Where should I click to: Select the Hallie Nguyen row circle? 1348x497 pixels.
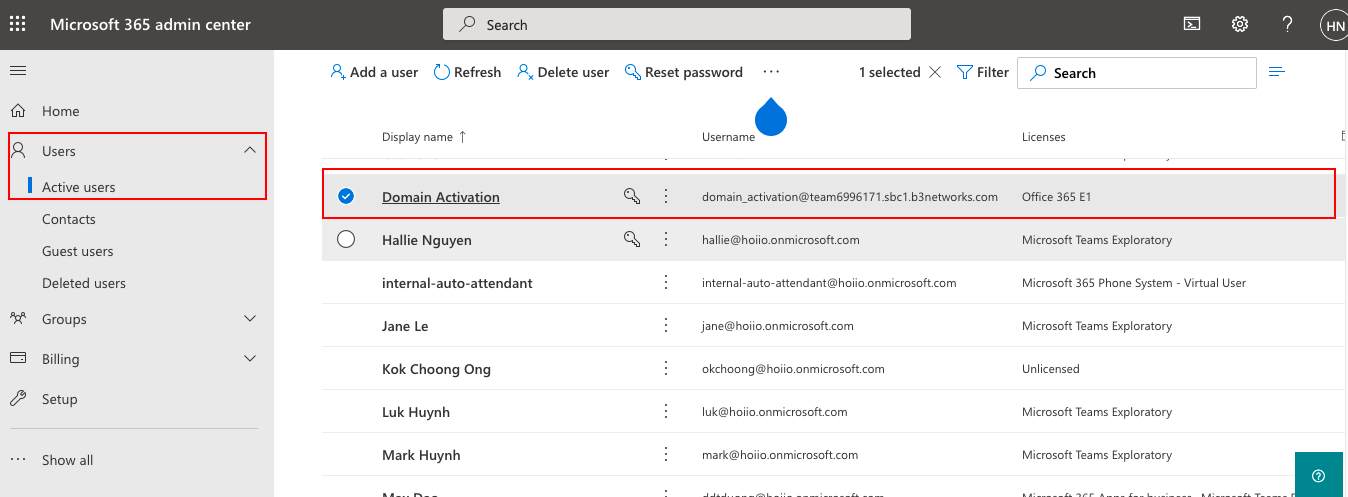tap(346, 240)
